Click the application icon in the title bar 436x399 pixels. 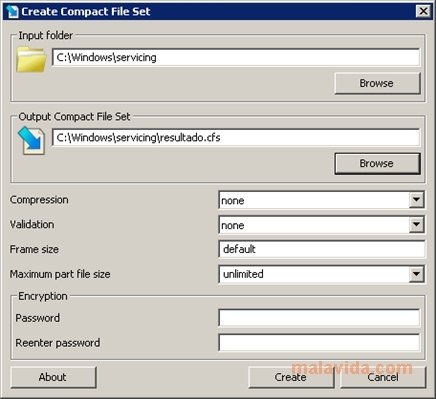click(12, 12)
